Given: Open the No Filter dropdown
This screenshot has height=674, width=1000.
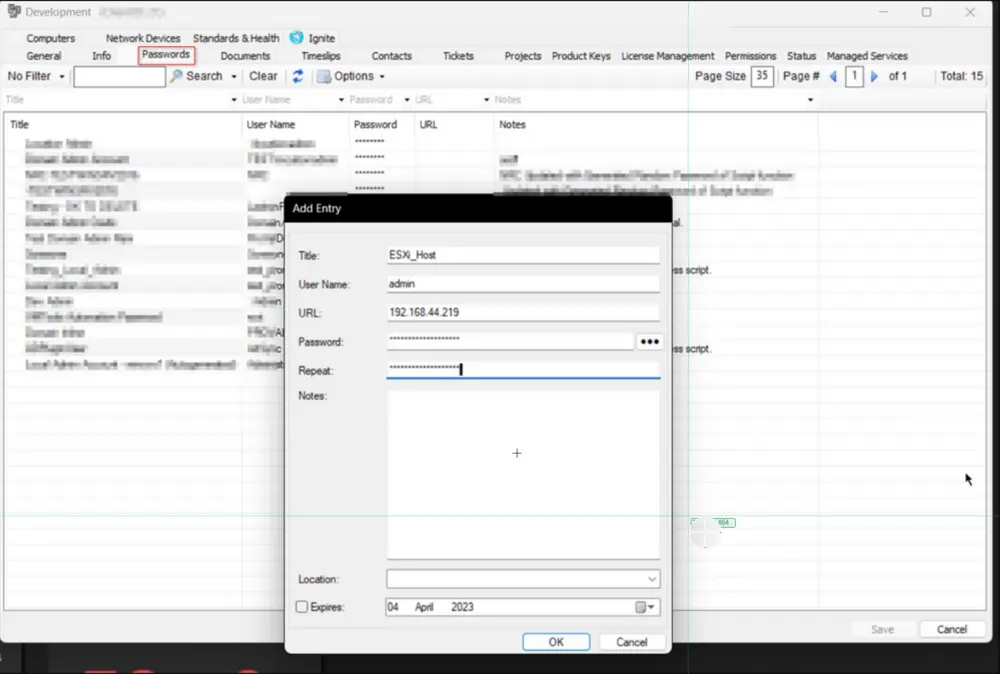Looking at the screenshot, I should [x=36, y=77].
